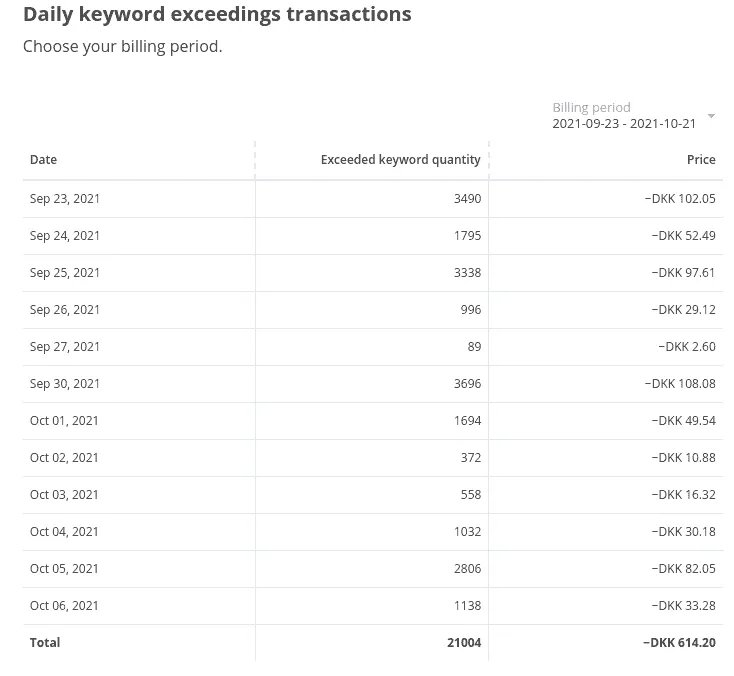
Task: Click the total quantity 21004 cell
Action: pyautogui.click(x=464, y=643)
